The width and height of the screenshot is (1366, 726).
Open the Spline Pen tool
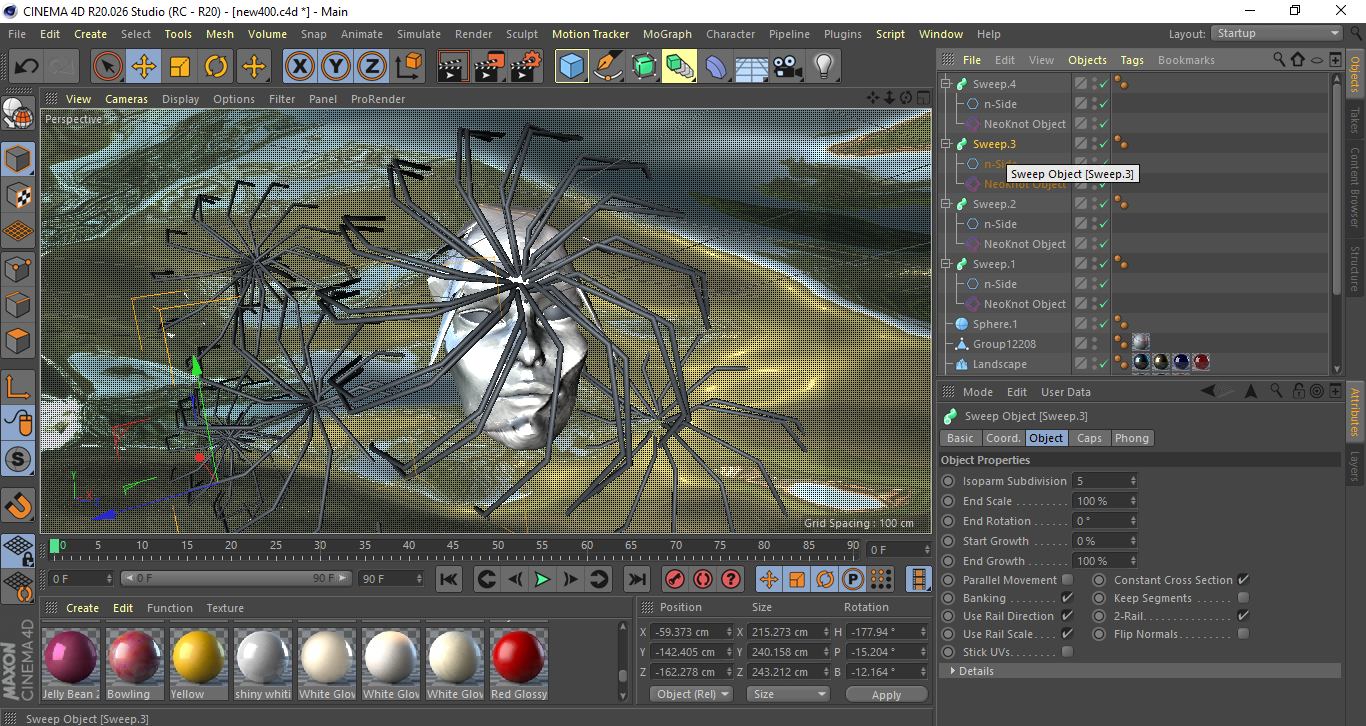tap(608, 67)
